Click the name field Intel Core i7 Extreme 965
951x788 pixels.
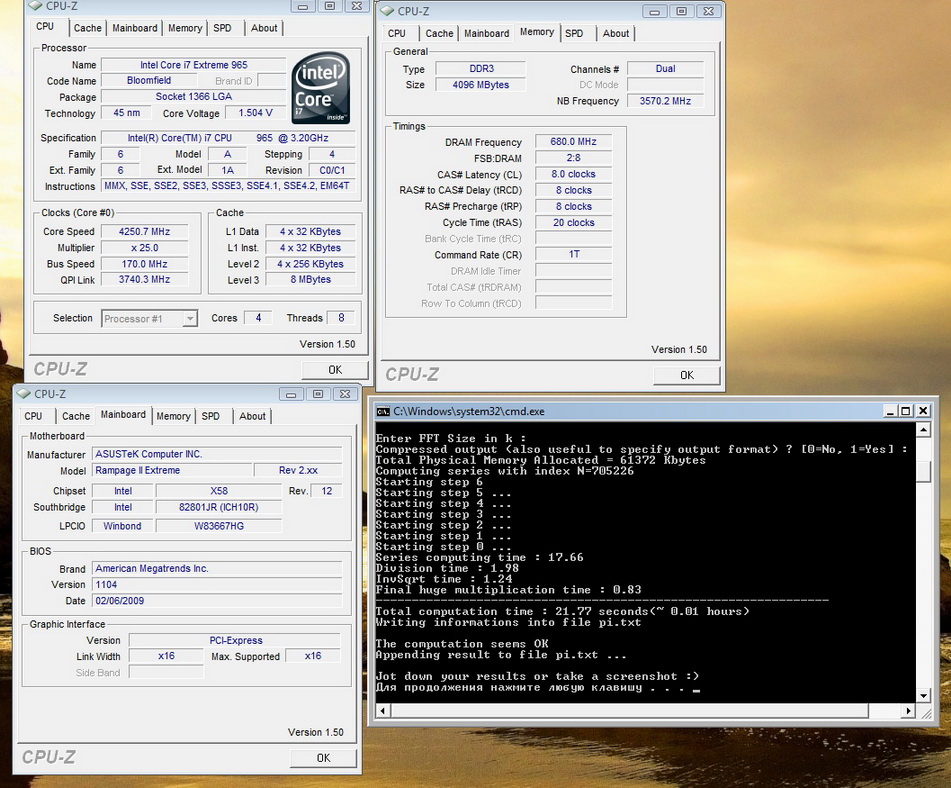pyautogui.click(x=193, y=65)
